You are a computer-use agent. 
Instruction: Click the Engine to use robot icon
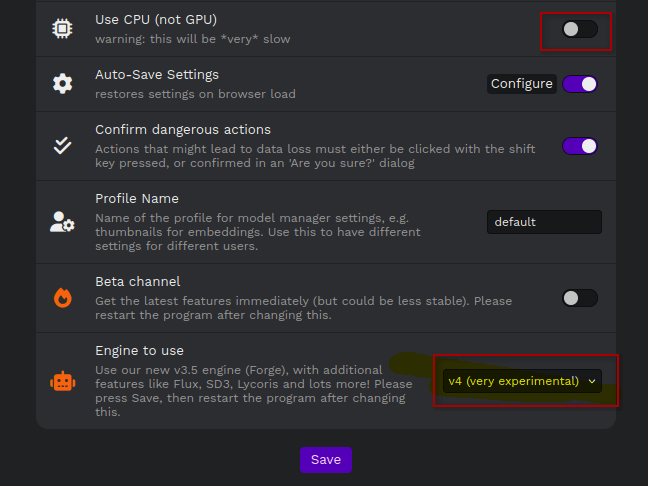click(x=62, y=381)
